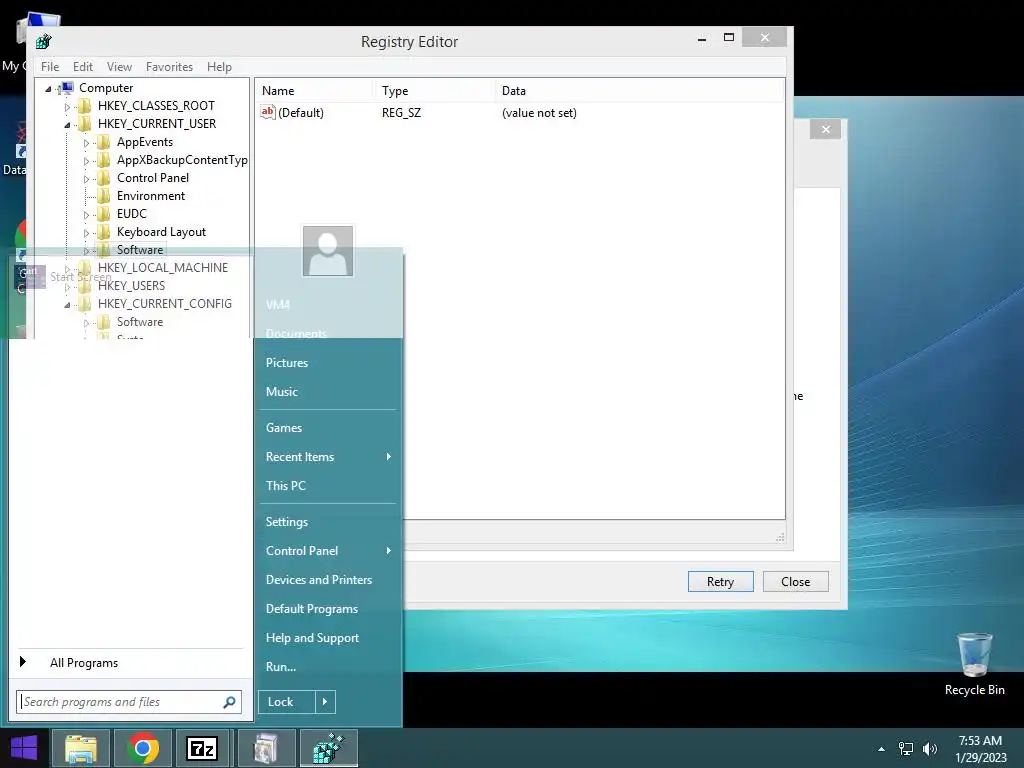Focus the Search programs and files box
This screenshot has height=768, width=1024.
129,702
